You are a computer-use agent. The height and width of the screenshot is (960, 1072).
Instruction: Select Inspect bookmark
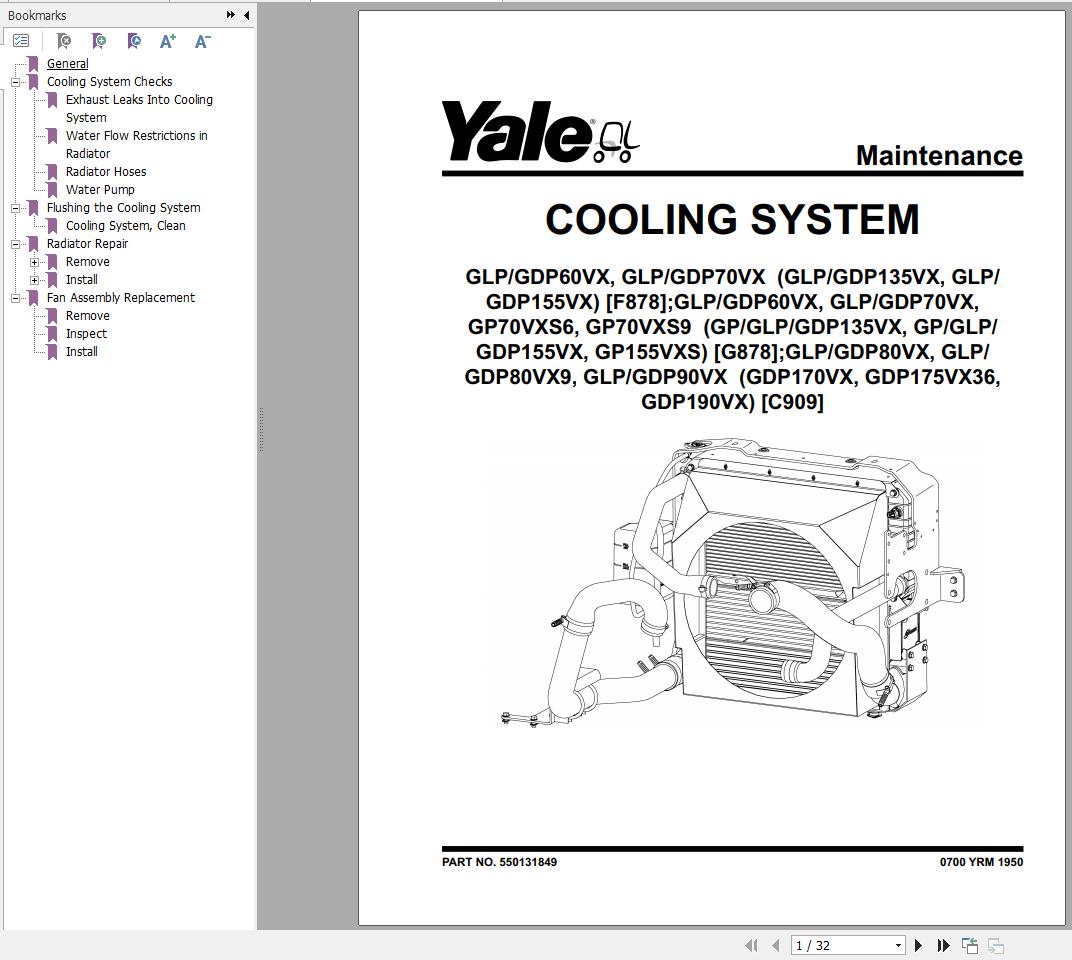86,334
